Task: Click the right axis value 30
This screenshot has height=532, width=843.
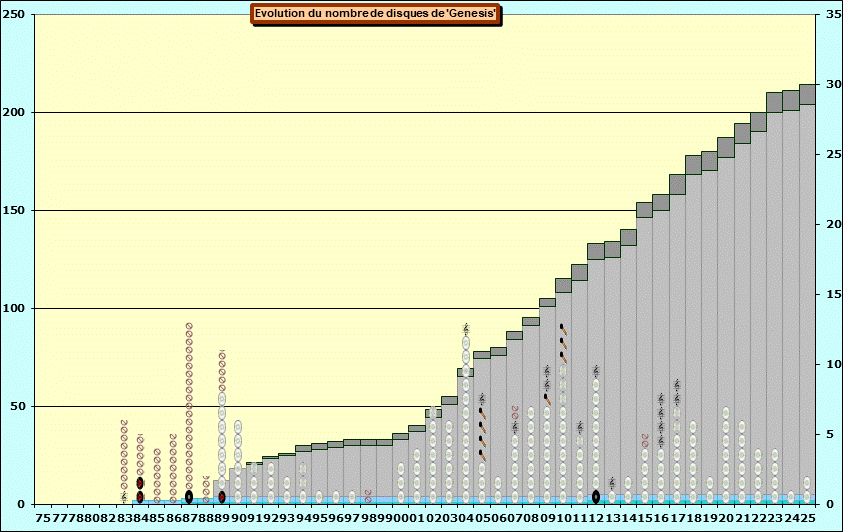Action: 834,84
